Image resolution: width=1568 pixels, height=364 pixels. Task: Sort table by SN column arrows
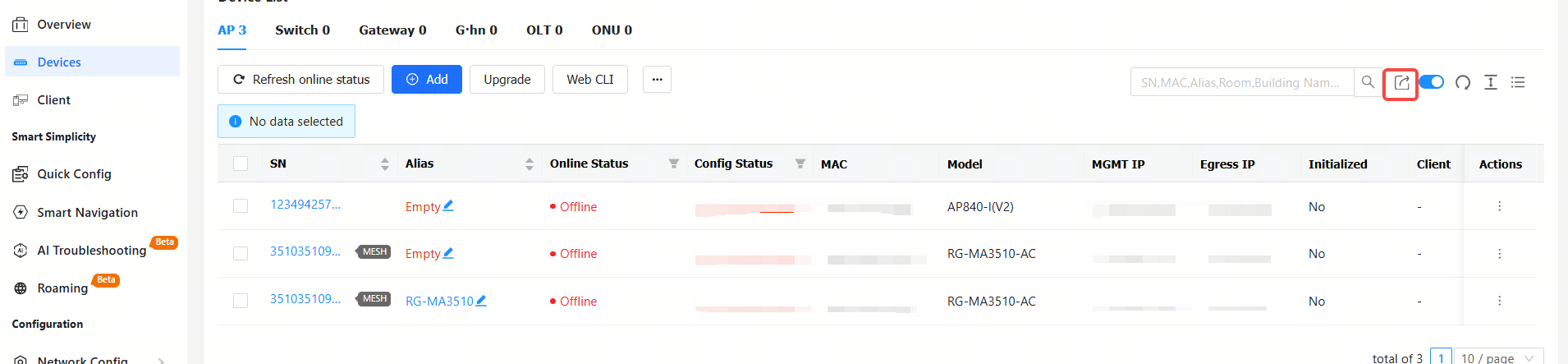[385, 164]
